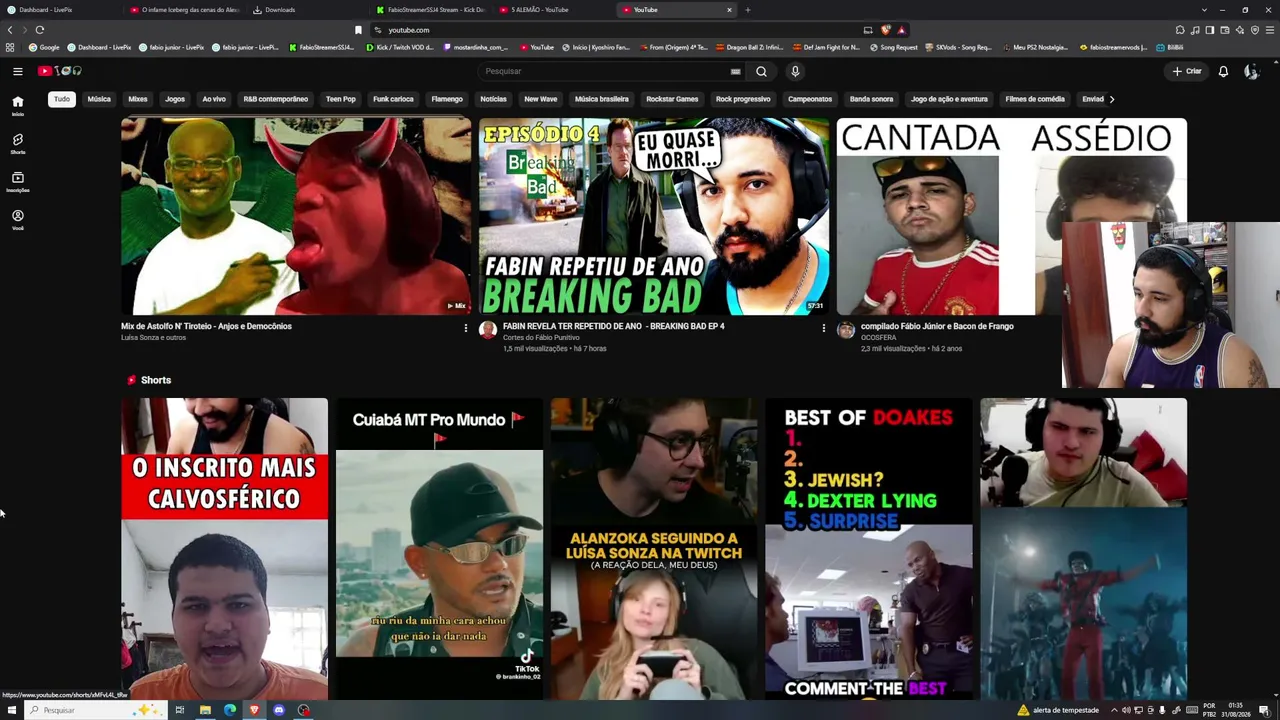Click the storm alert weather widget
This screenshot has height=720, width=1280.
(1058, 710)
